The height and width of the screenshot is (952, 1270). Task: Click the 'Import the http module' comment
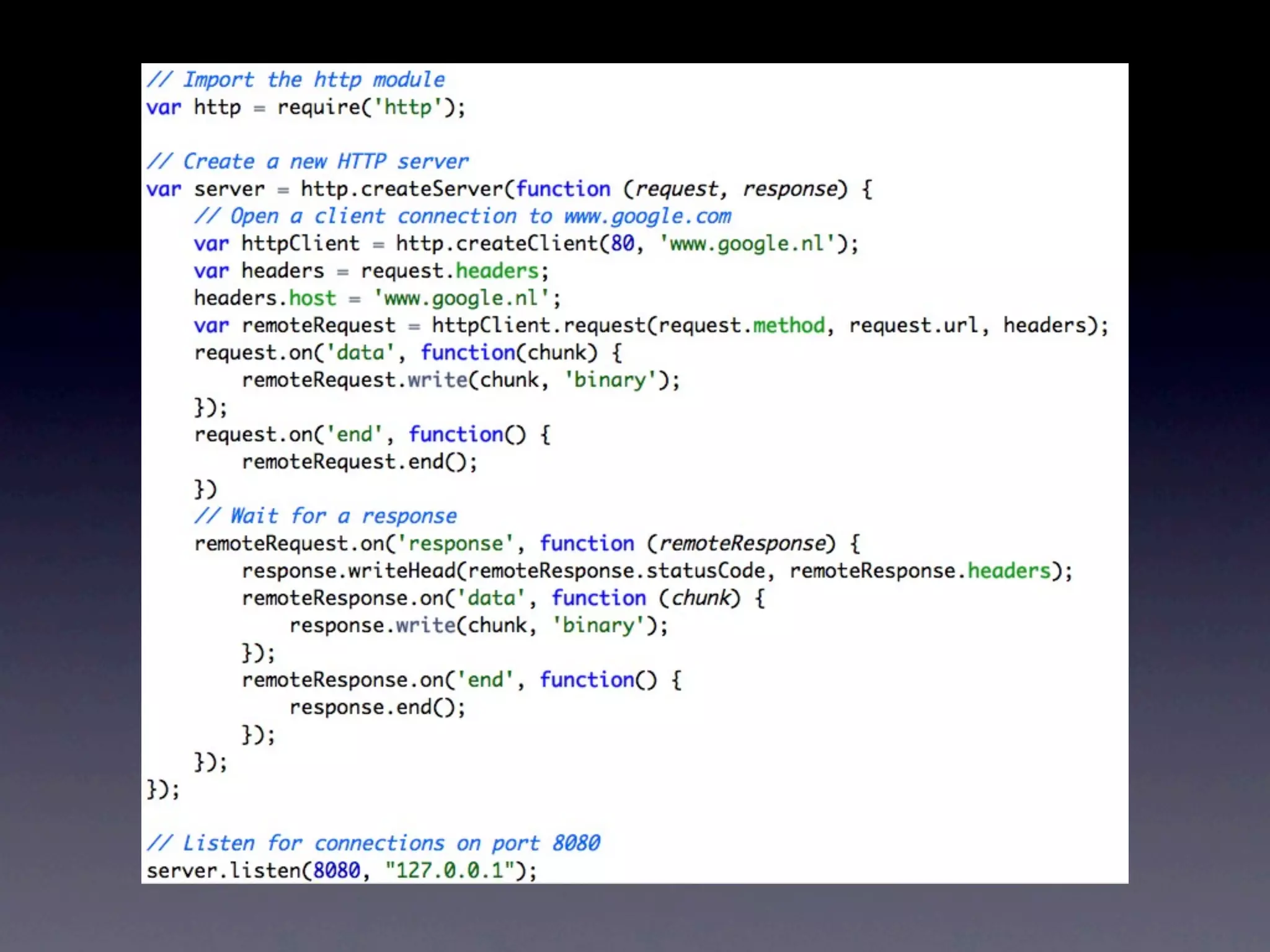pyautogui.click(x=296, y=80)
